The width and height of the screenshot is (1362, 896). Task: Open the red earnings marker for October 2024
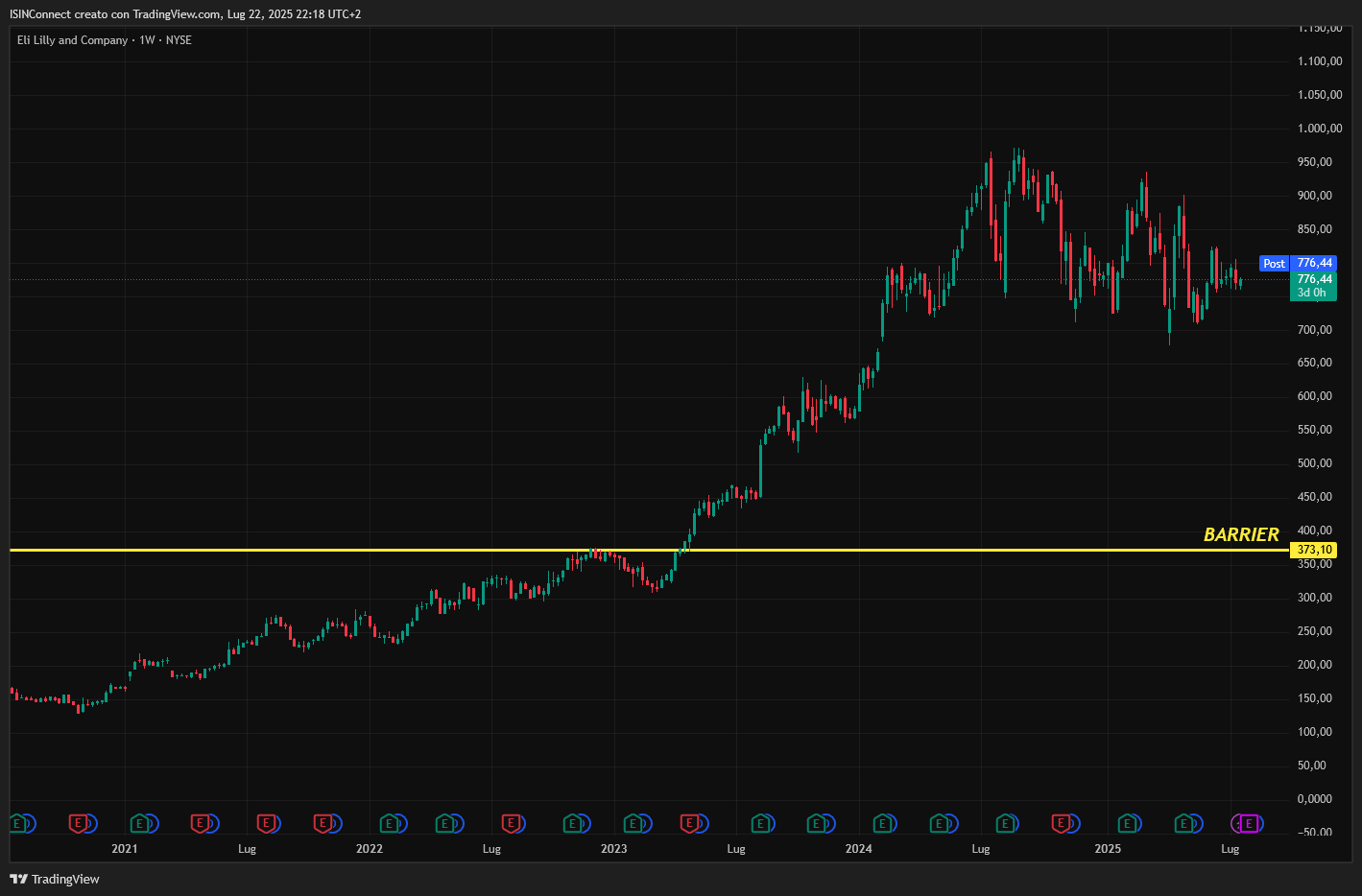[x=1061, y=823]
